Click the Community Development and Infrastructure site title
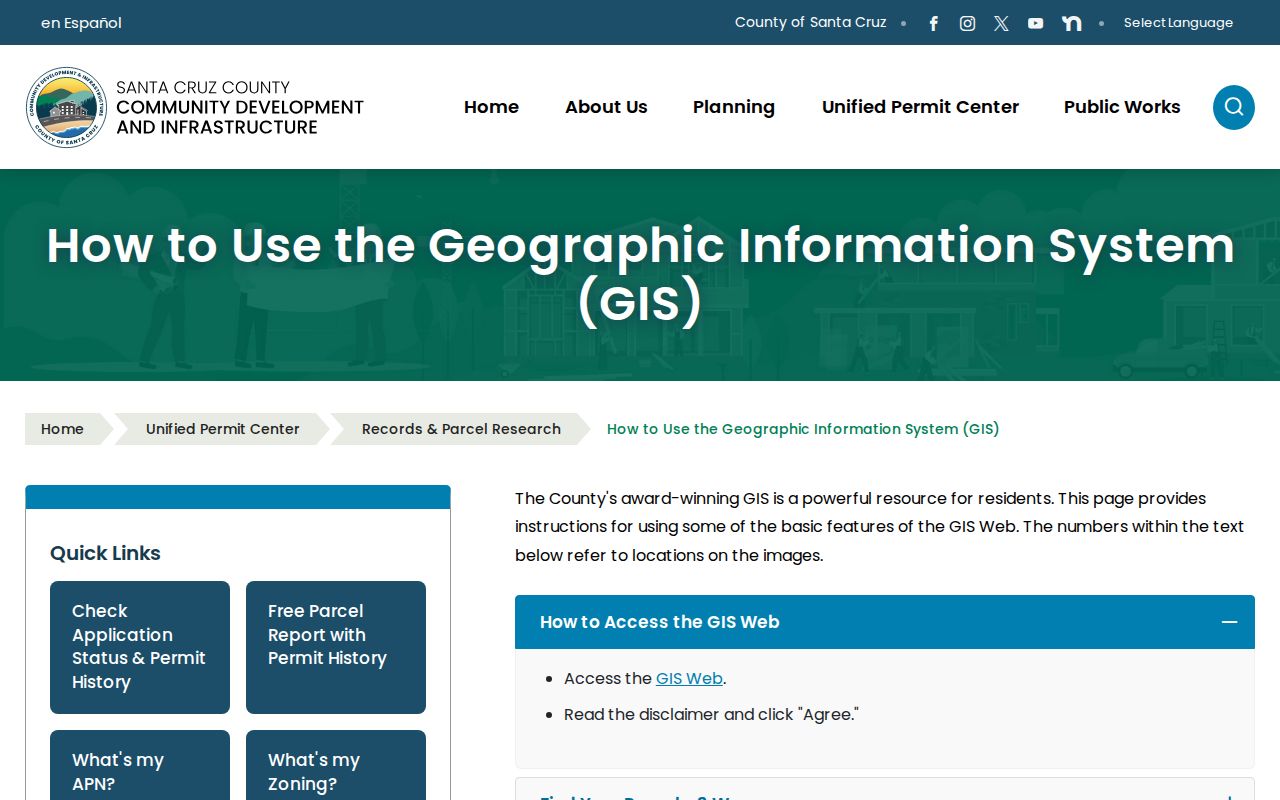This screenshot has width=1280, height=800. (x=240, y=107)
